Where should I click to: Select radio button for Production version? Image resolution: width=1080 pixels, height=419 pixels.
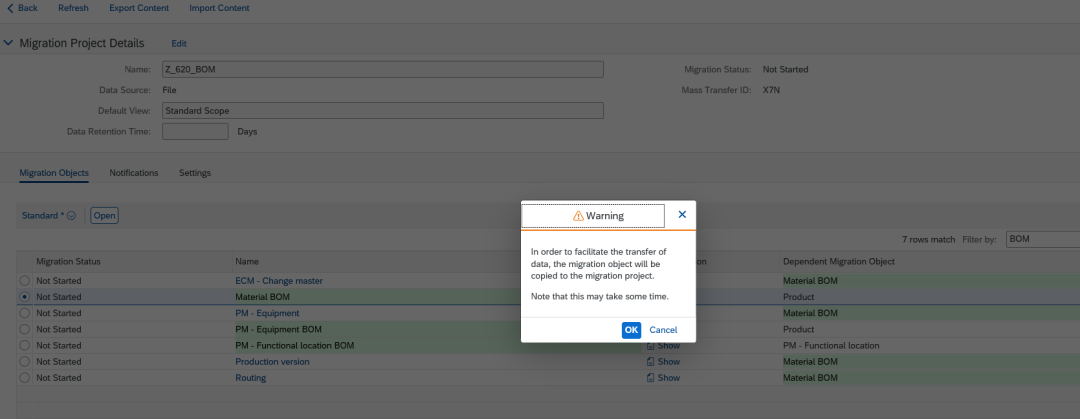click(25, 361)
